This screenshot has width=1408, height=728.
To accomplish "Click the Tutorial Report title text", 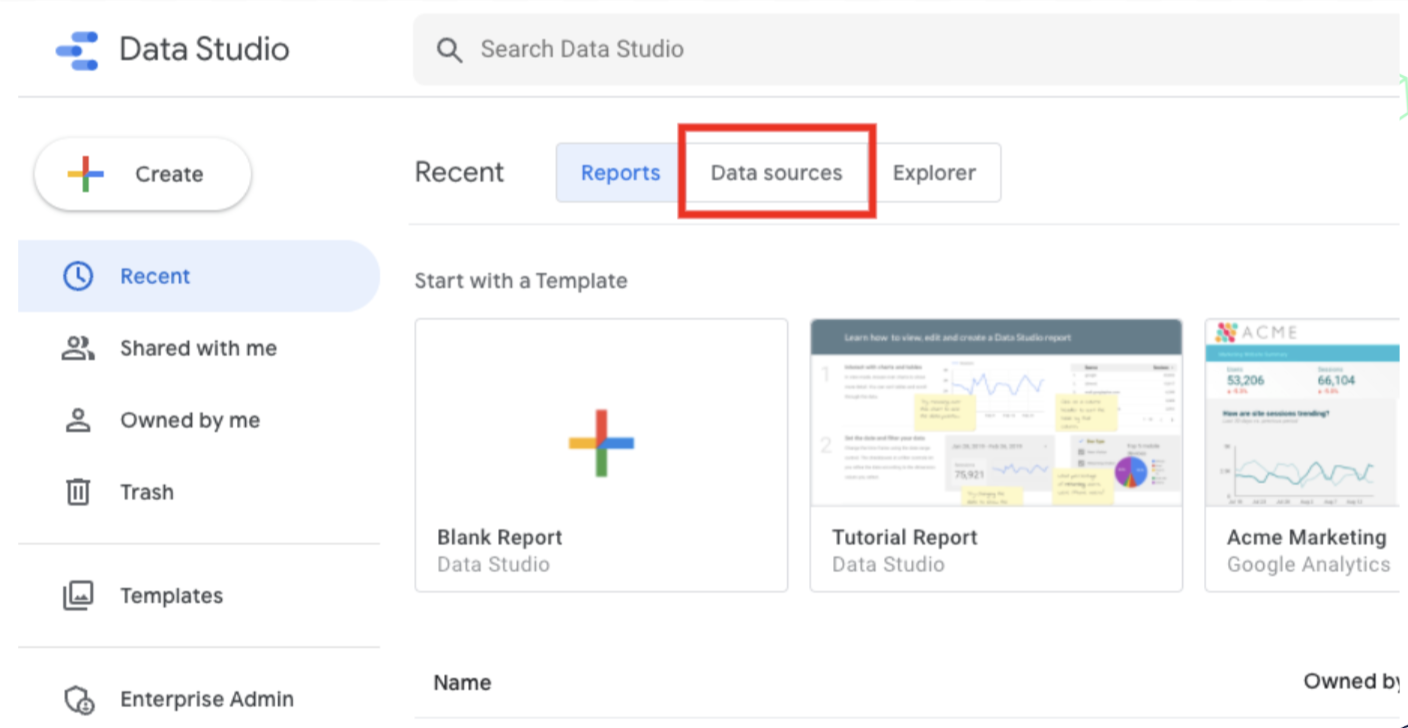I will [x=905, y=537].
